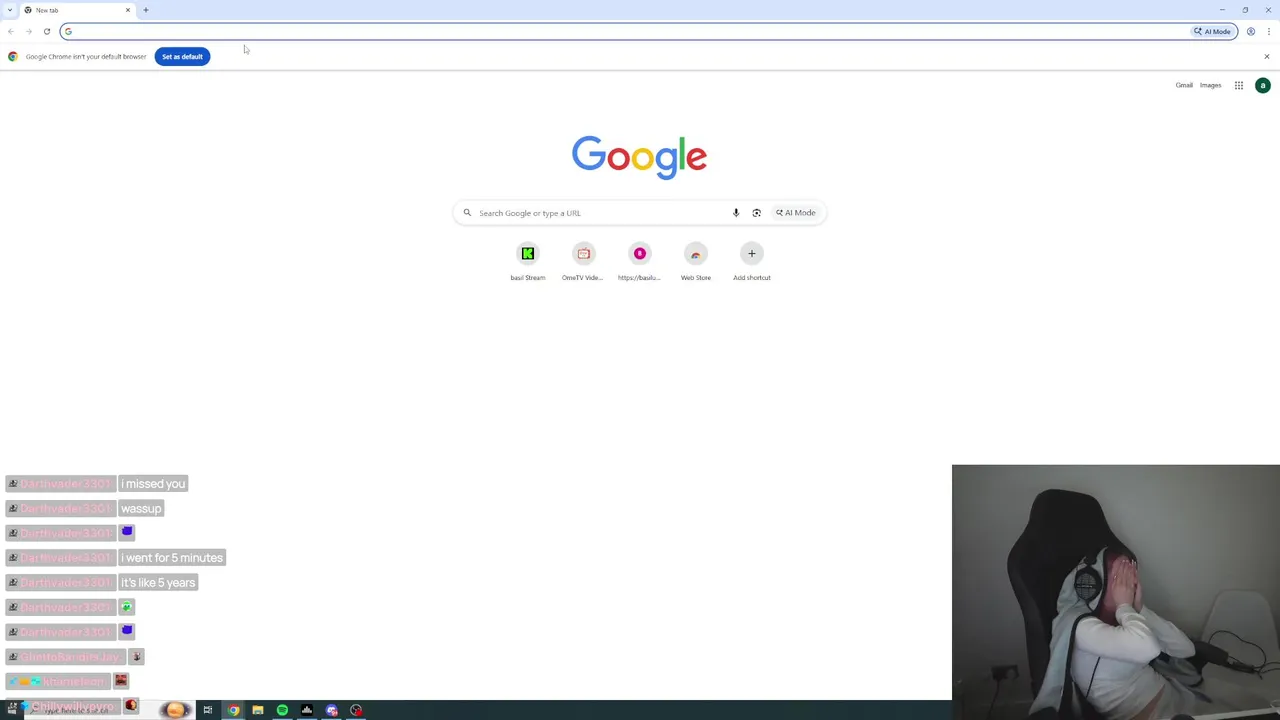Open the Web Store shortcut

pyautogui.click(x=696, y=262)
